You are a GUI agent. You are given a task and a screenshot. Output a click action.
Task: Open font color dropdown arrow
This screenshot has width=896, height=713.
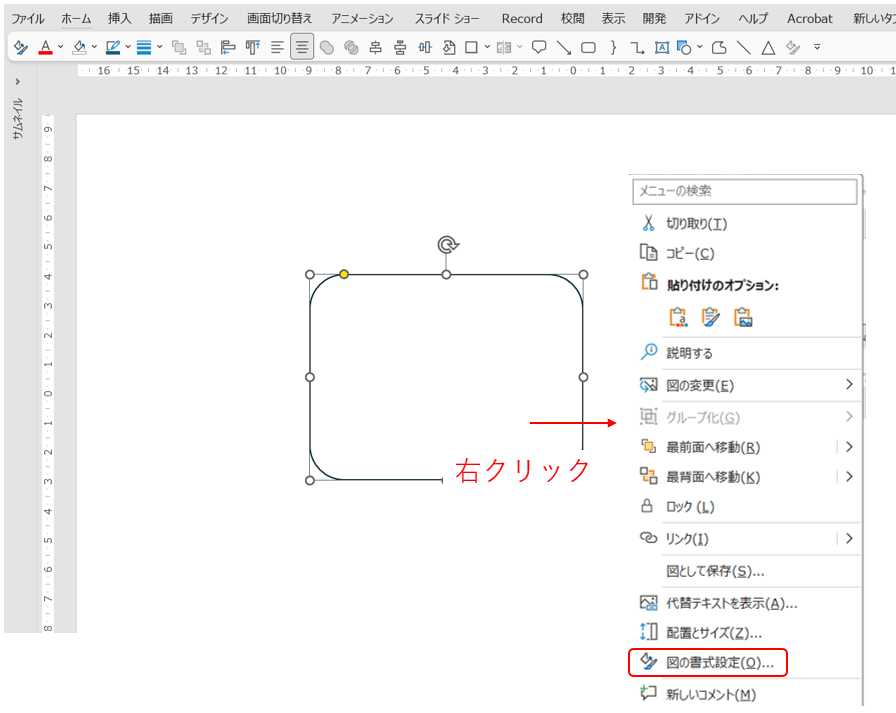(61, 47)
